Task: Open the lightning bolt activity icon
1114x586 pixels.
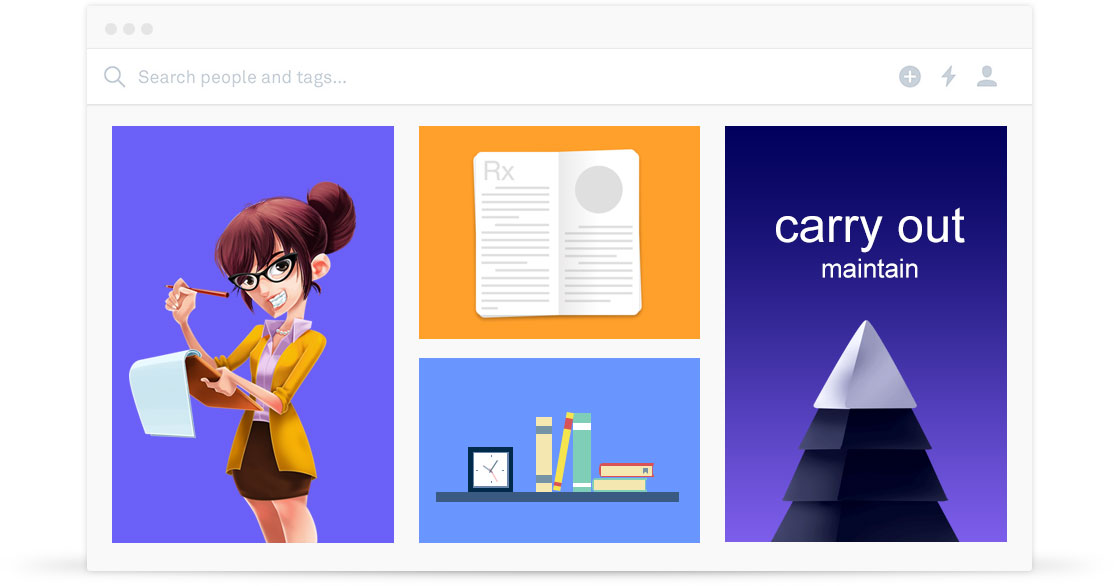Action: pos(948,76)
